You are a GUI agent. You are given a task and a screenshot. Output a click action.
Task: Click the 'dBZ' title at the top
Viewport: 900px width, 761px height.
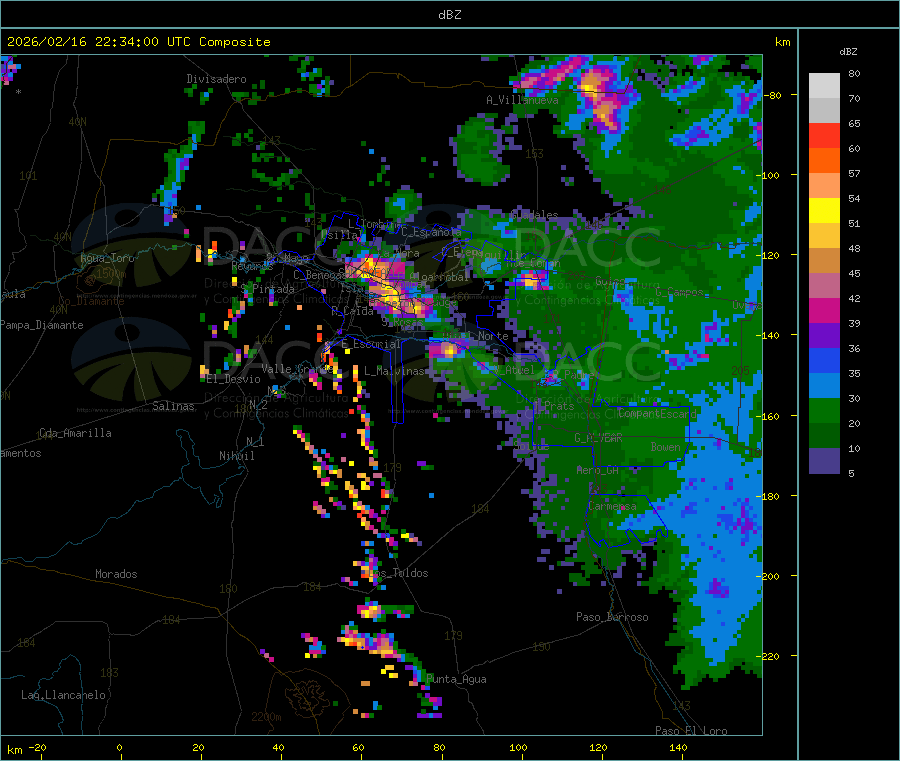tap(449, 14)
